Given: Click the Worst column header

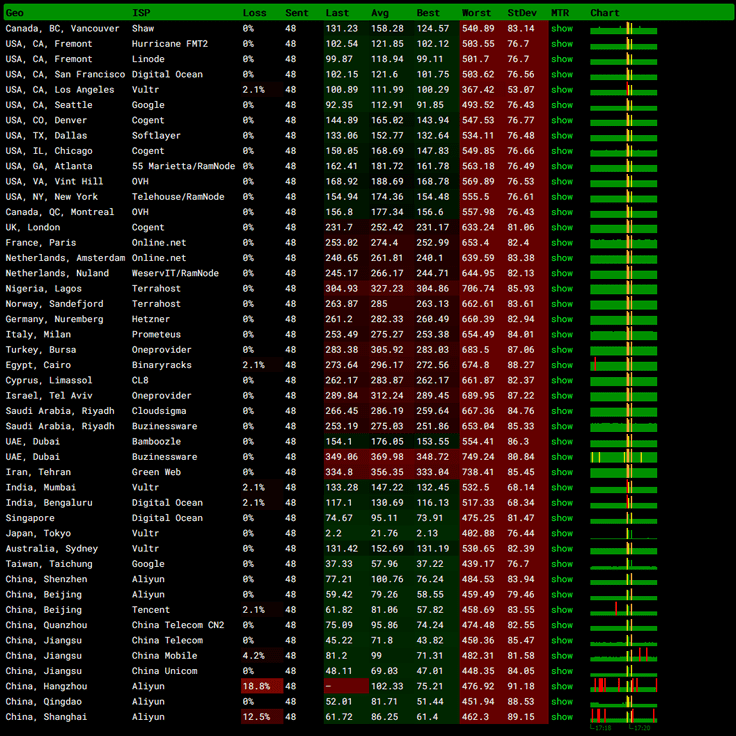Looking at the screenshot, I should tap(476, 13).
